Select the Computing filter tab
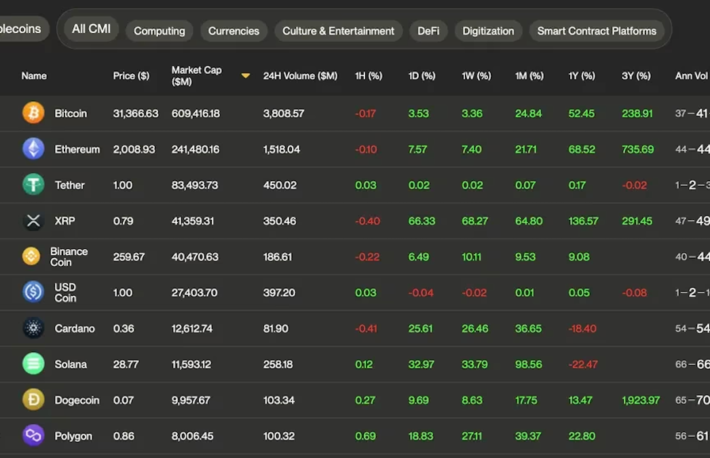This screenshot has width=710, height=458. tap(159, 31)
